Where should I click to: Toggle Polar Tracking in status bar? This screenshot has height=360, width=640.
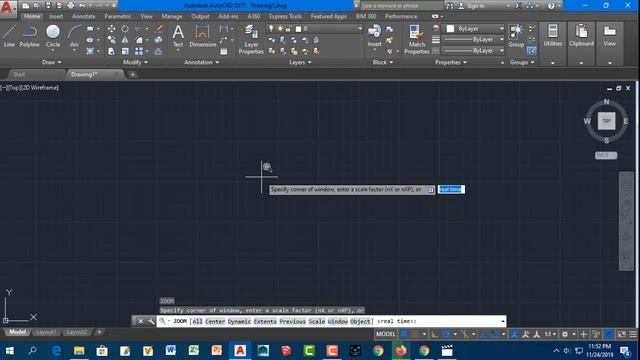446,334
